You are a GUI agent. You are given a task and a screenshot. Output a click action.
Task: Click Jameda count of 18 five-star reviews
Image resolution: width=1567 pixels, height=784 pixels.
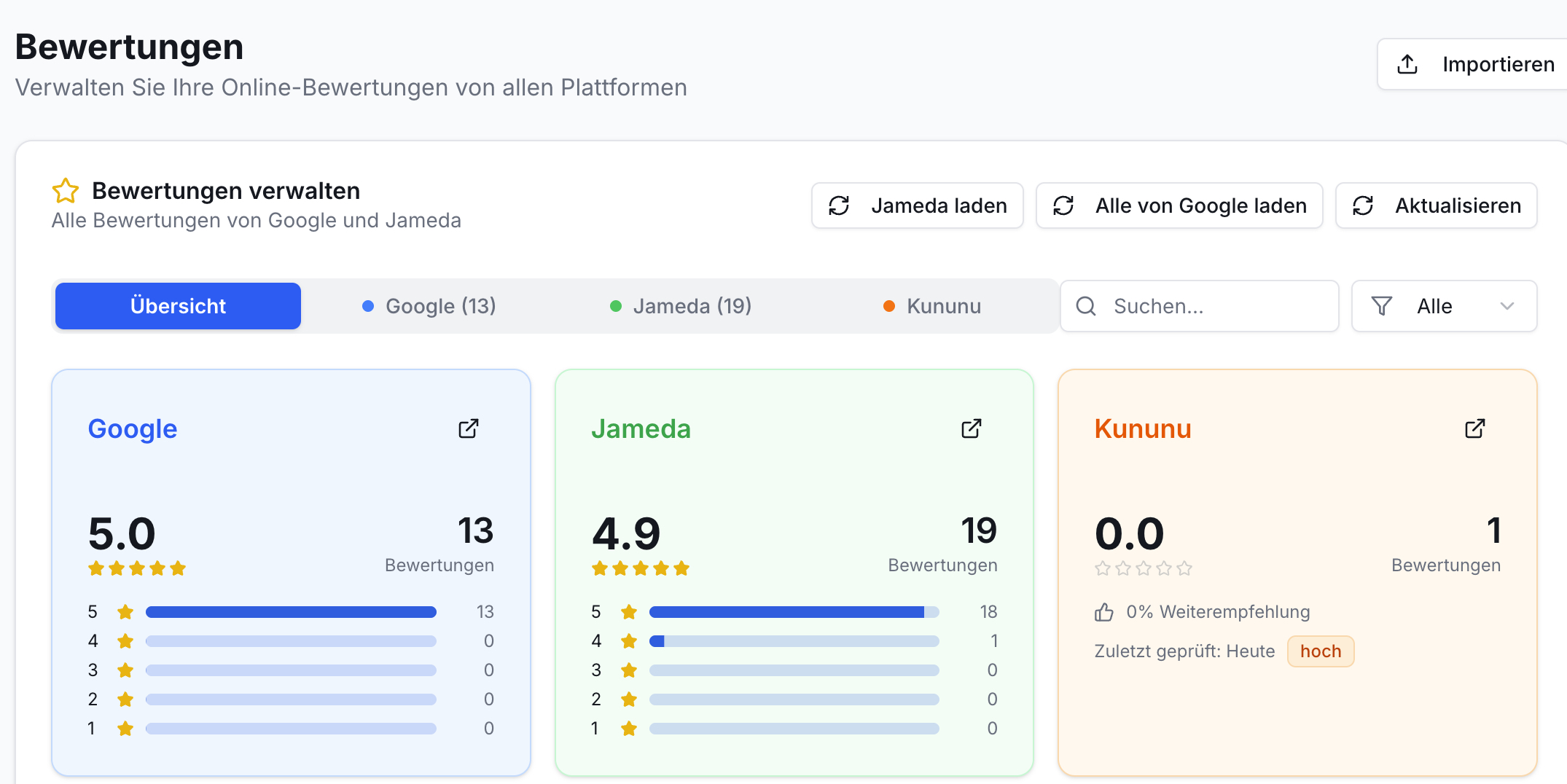click(988, 612)
